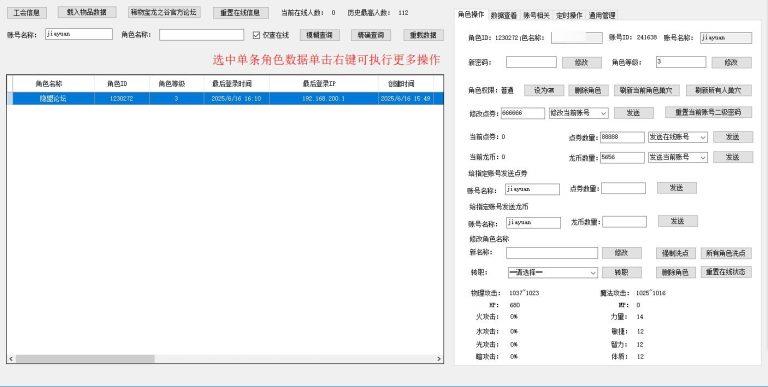Click the 重置当前账号二级密码 button

tap(708, 112)
